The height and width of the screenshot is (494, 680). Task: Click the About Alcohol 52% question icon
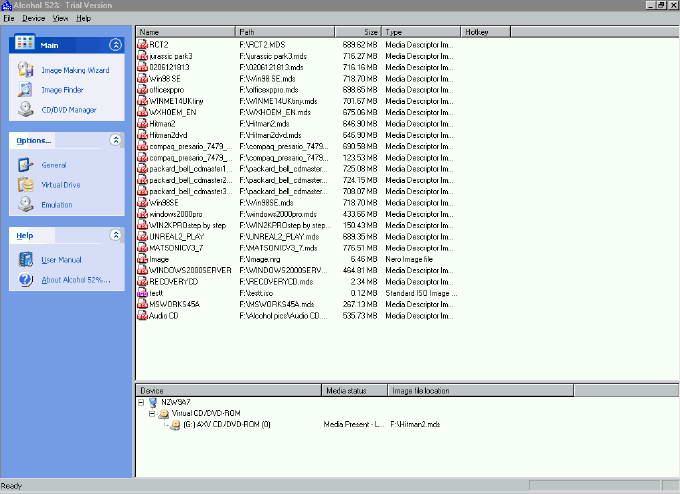[x=26, y=279]
